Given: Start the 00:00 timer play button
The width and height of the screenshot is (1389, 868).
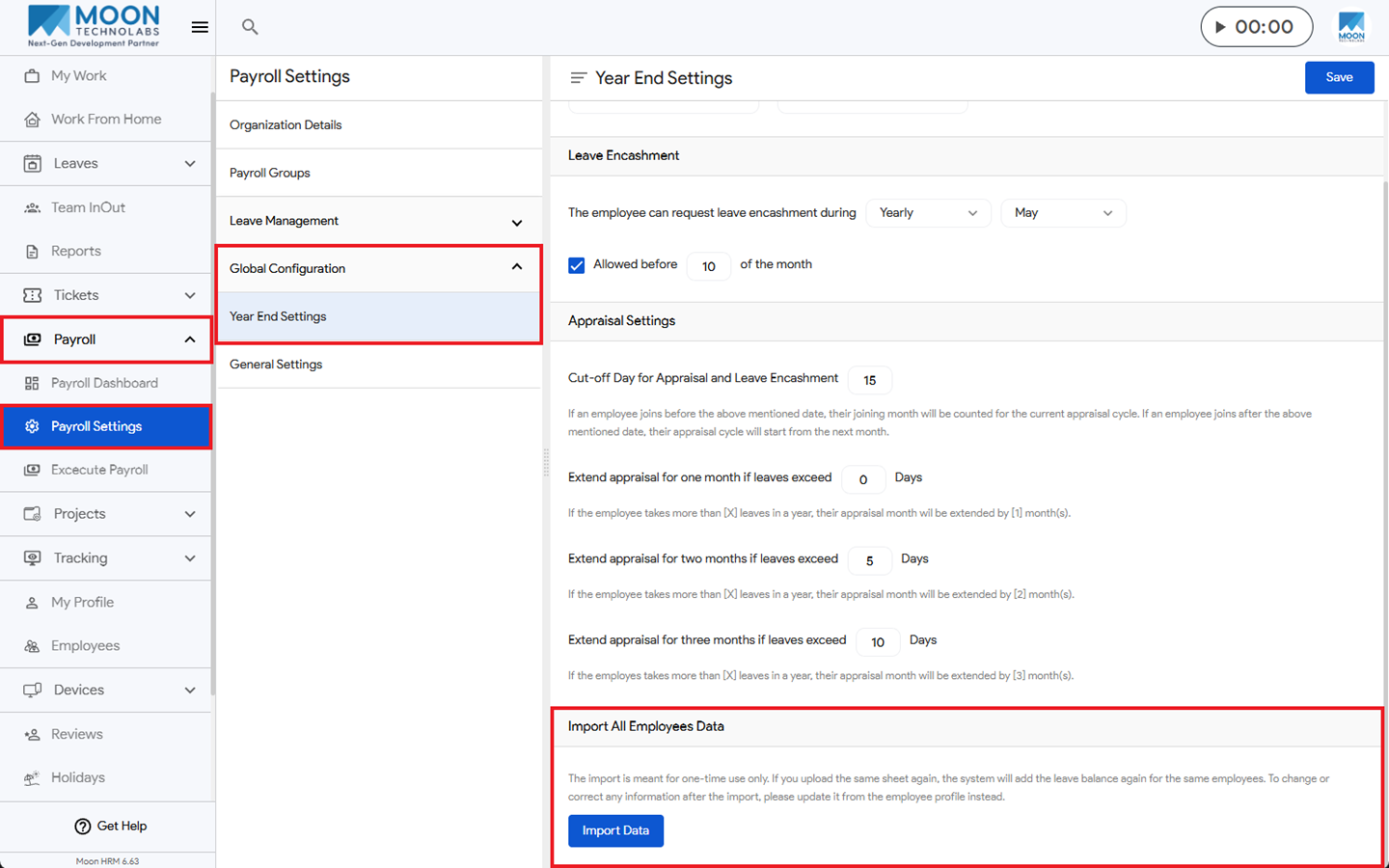Looking at the screenshot, I should point(1221,27).
